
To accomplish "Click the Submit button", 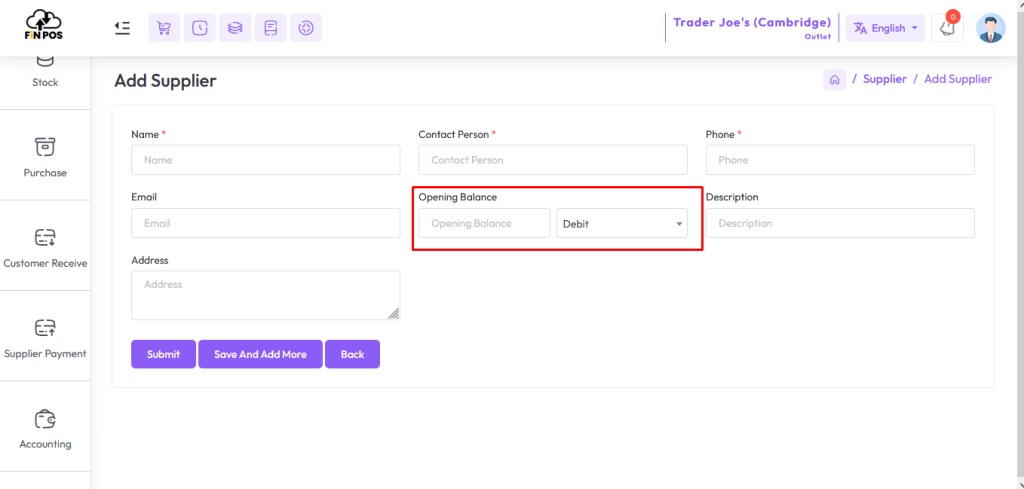I will coord(163,355).
